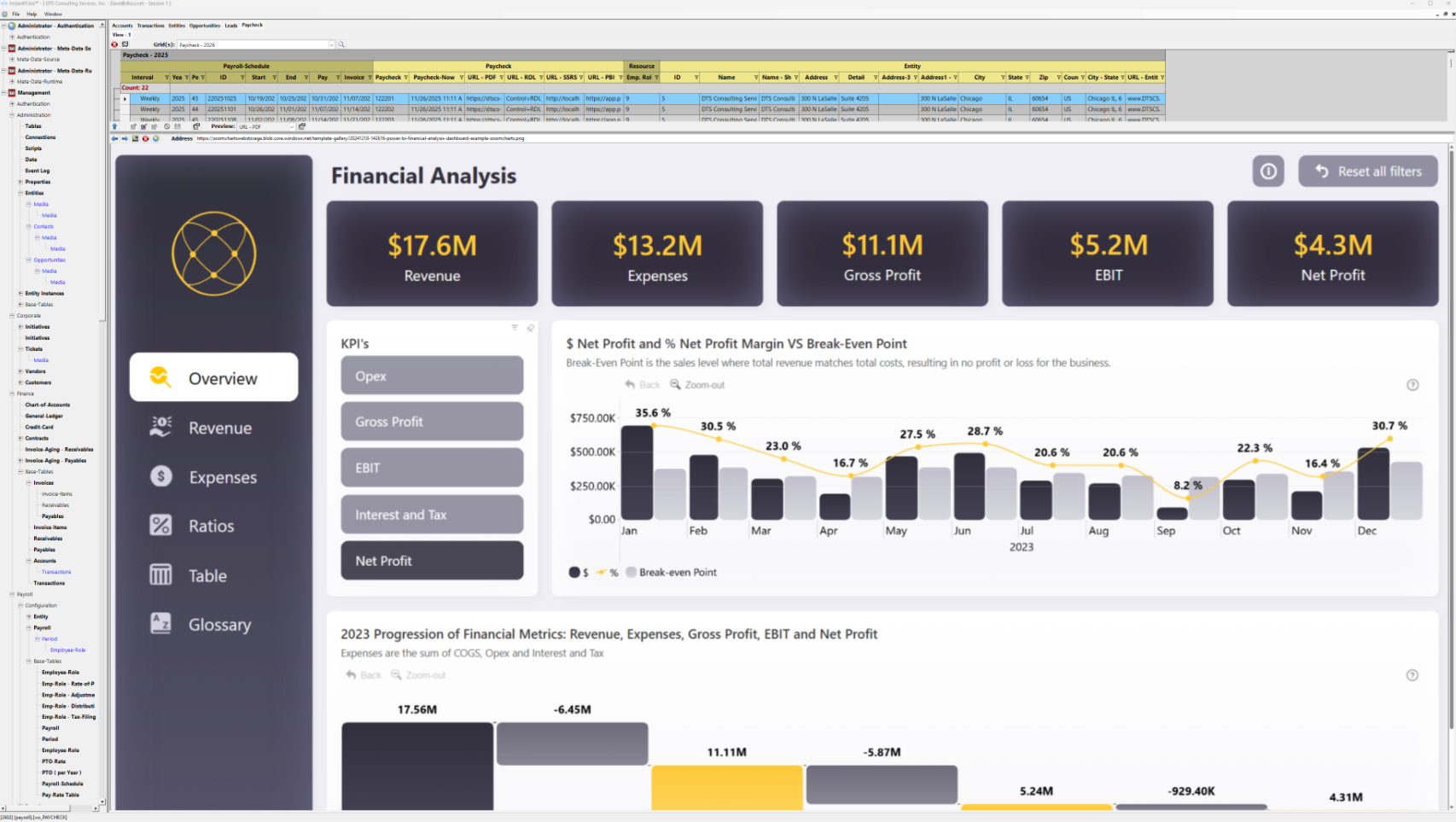
Task: Click the magnifier icon next to Grid(s)
Action: tap(341, 44)
